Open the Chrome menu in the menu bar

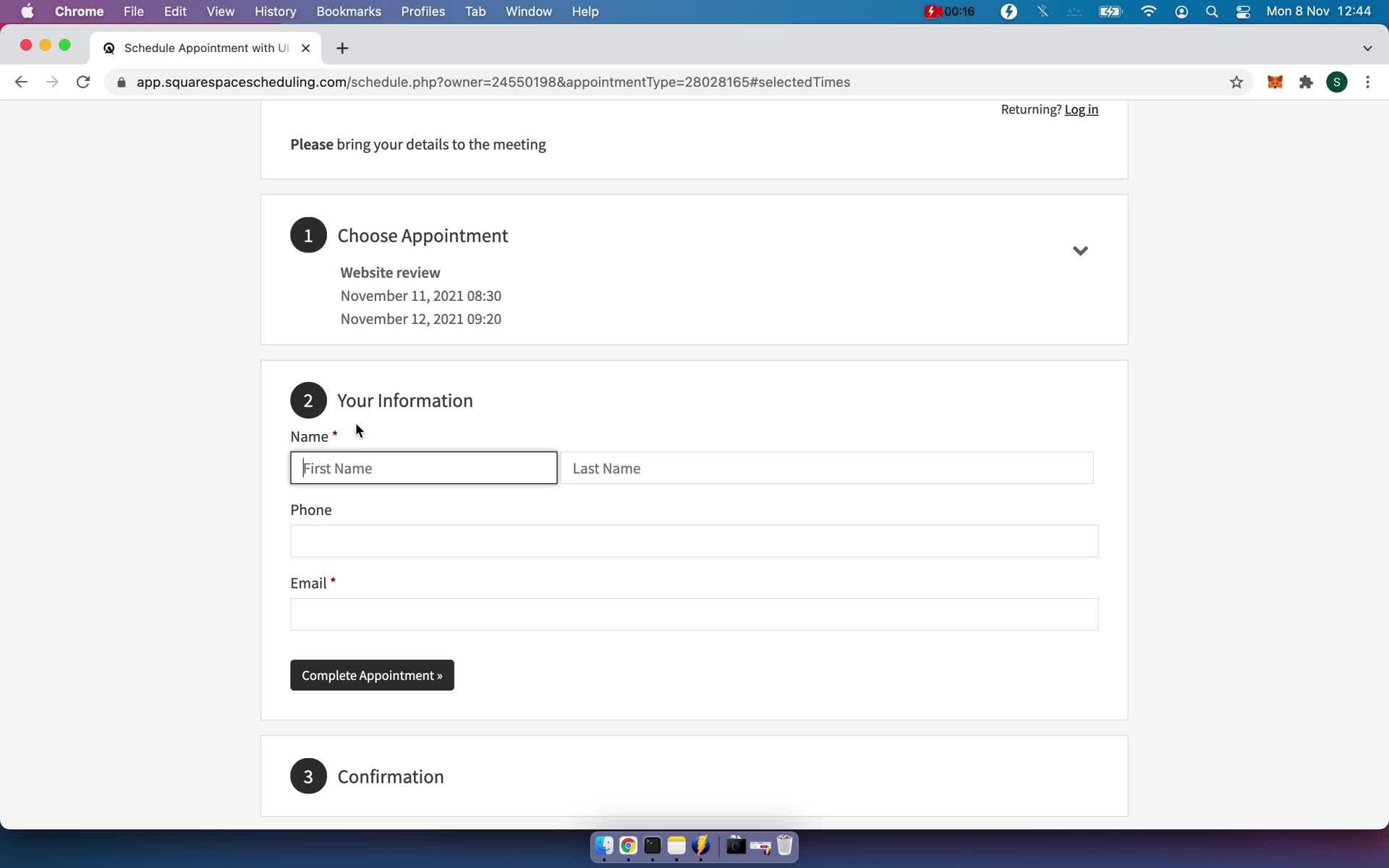coord(79,12)
